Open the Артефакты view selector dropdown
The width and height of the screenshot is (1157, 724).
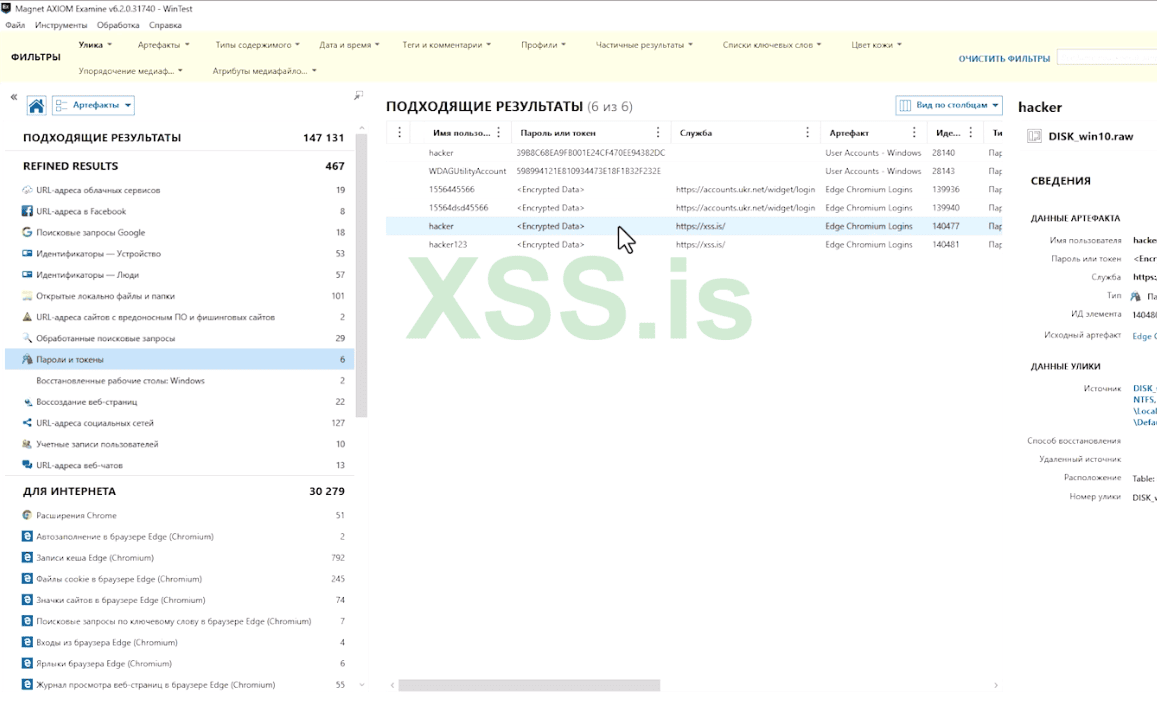[x=94, y=106]
